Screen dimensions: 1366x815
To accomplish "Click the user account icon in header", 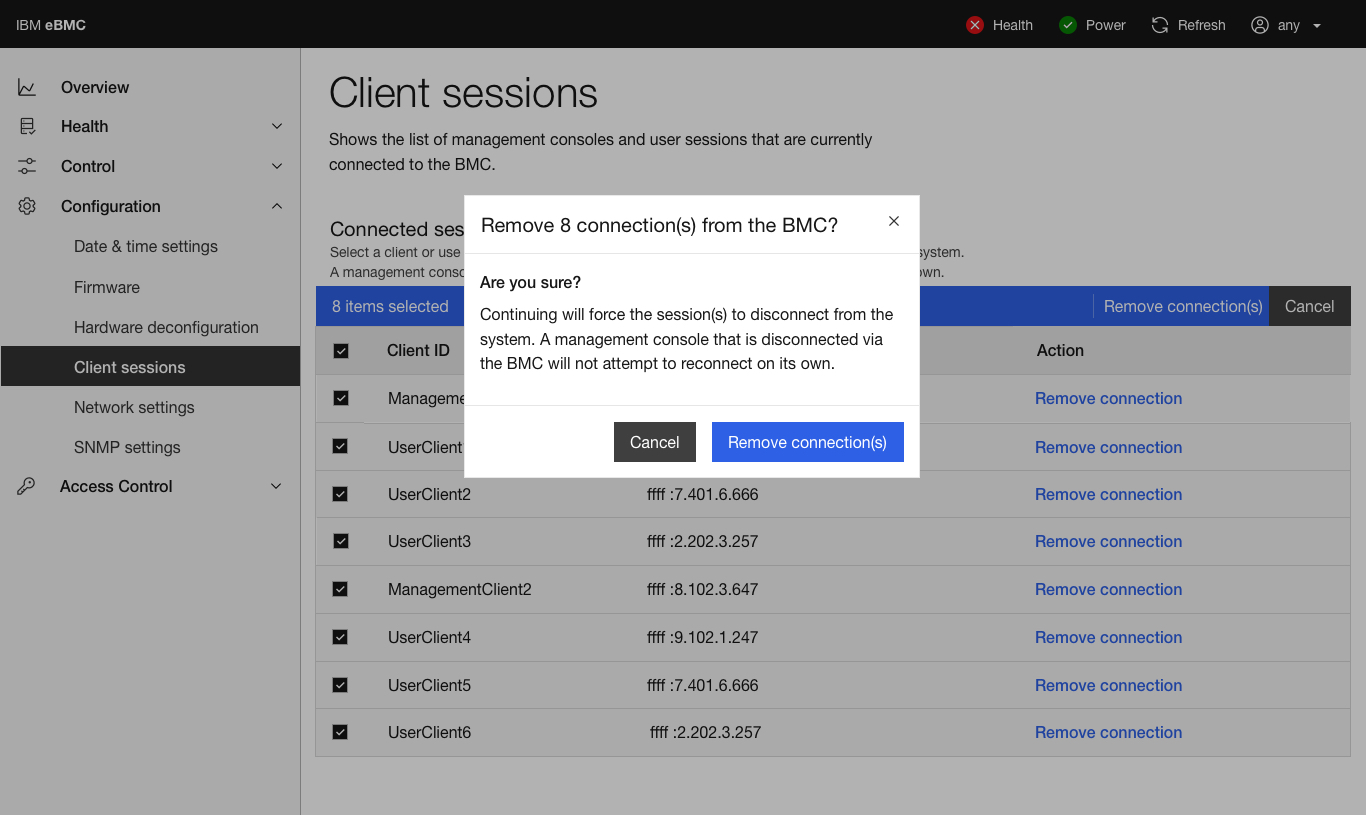I will click(x=1260, y=25).
